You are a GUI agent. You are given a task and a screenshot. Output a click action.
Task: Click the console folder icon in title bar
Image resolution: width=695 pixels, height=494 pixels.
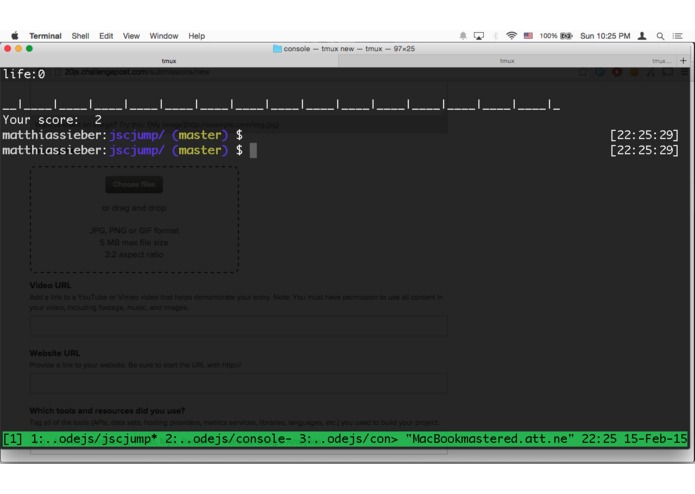(277, 49)
